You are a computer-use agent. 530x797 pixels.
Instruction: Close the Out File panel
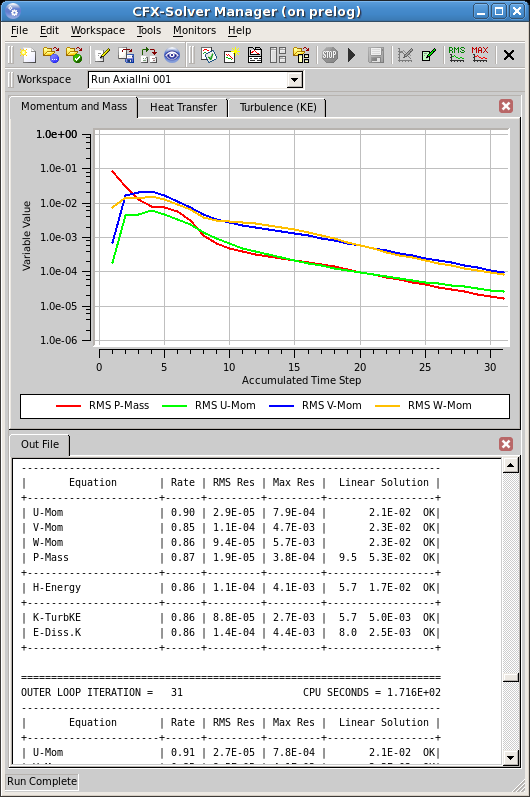tap(506, 444)
